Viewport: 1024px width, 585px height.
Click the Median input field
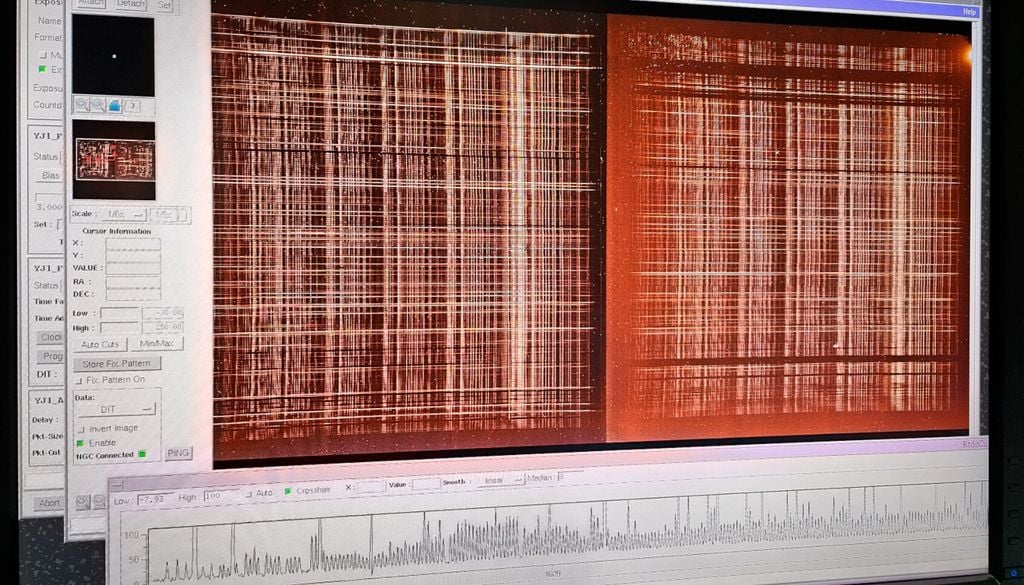click(x=570, y=477)
